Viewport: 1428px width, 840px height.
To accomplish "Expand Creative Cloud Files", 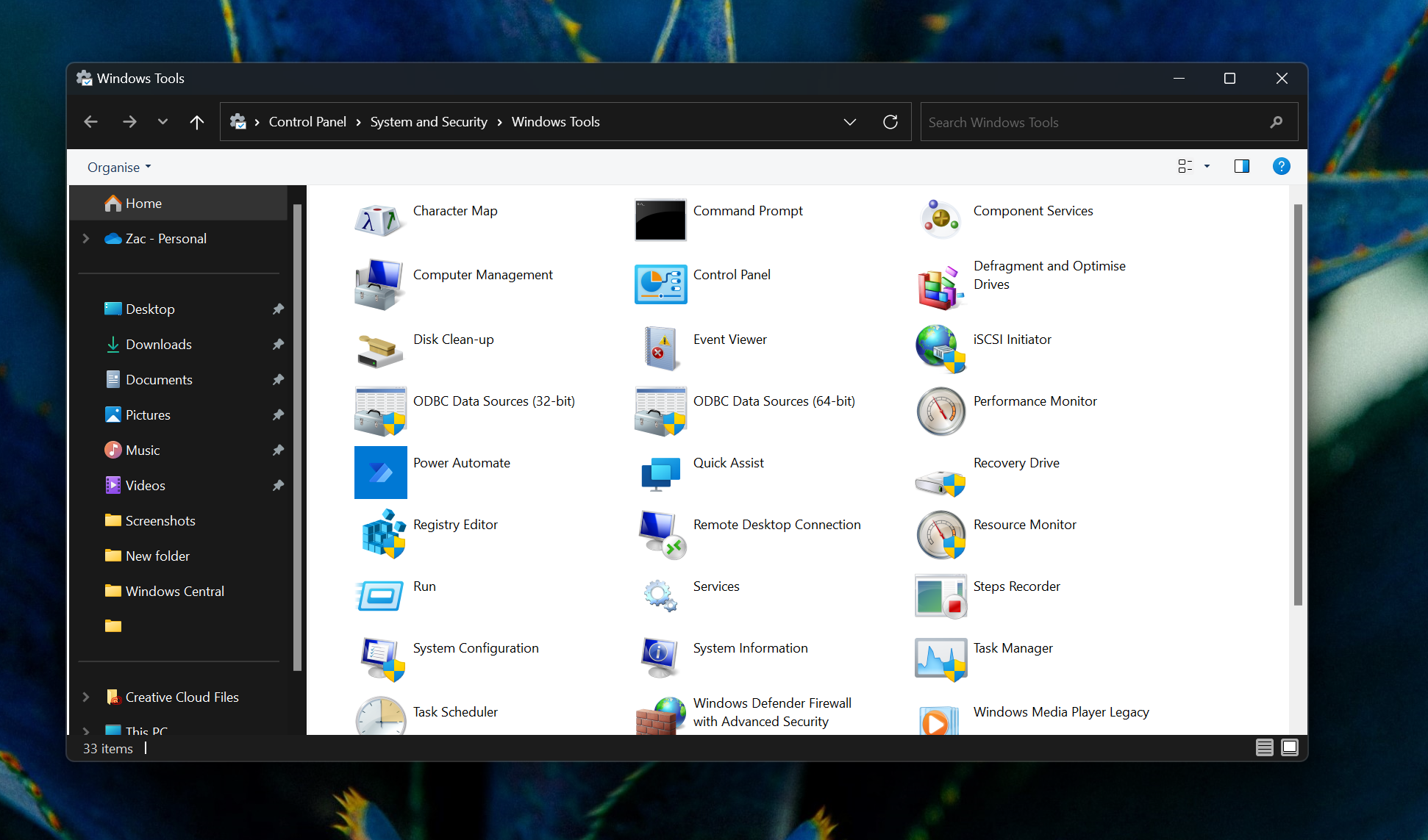I will 85,697.
